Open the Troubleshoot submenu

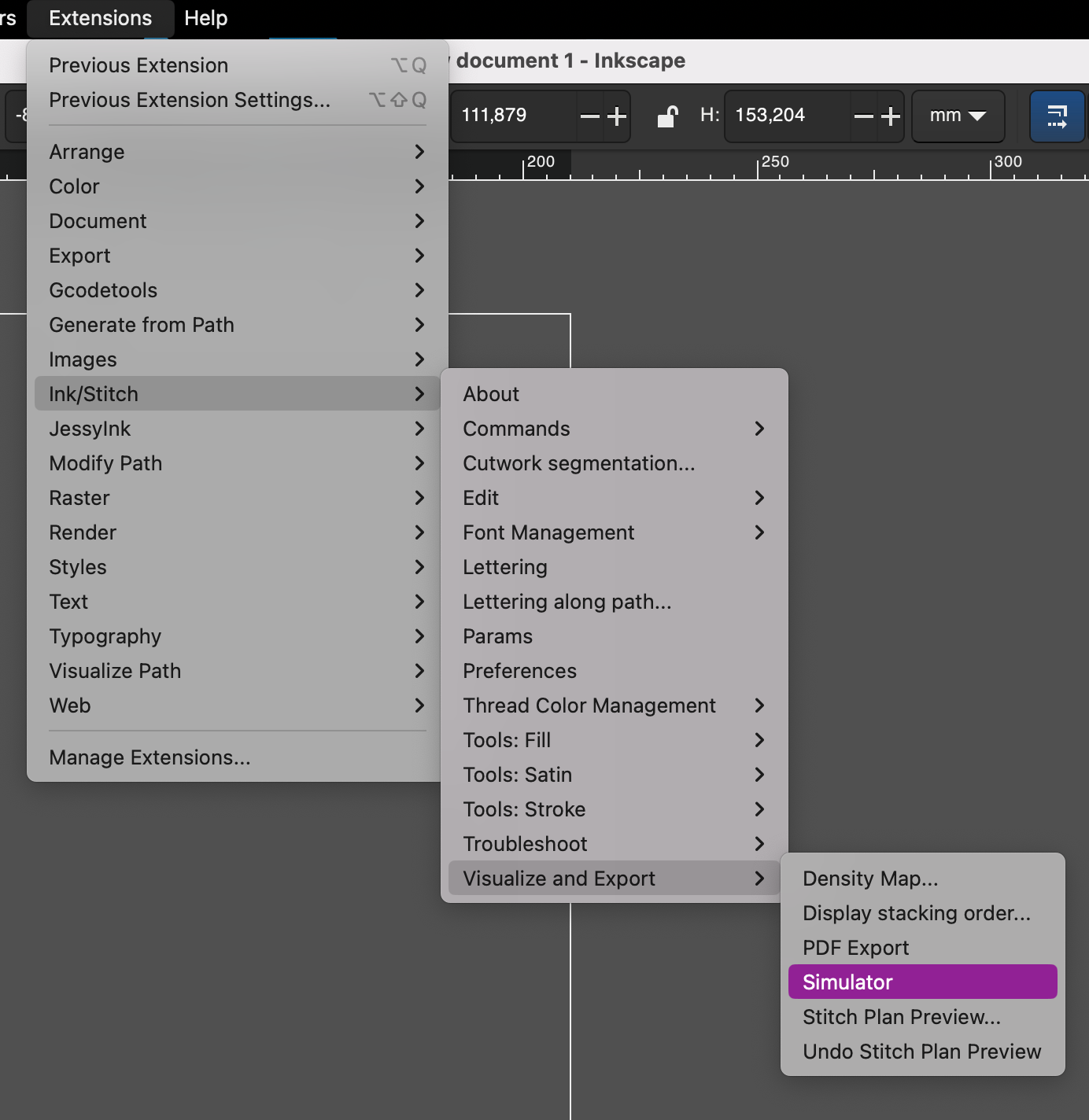(615, 844)
